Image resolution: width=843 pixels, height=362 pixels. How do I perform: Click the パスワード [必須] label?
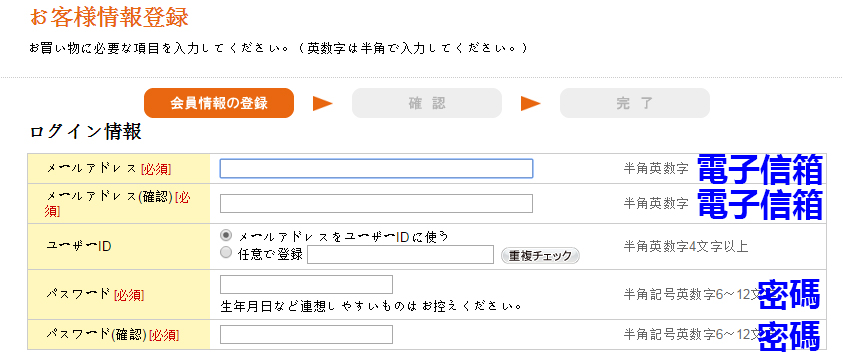click(95, 295)
